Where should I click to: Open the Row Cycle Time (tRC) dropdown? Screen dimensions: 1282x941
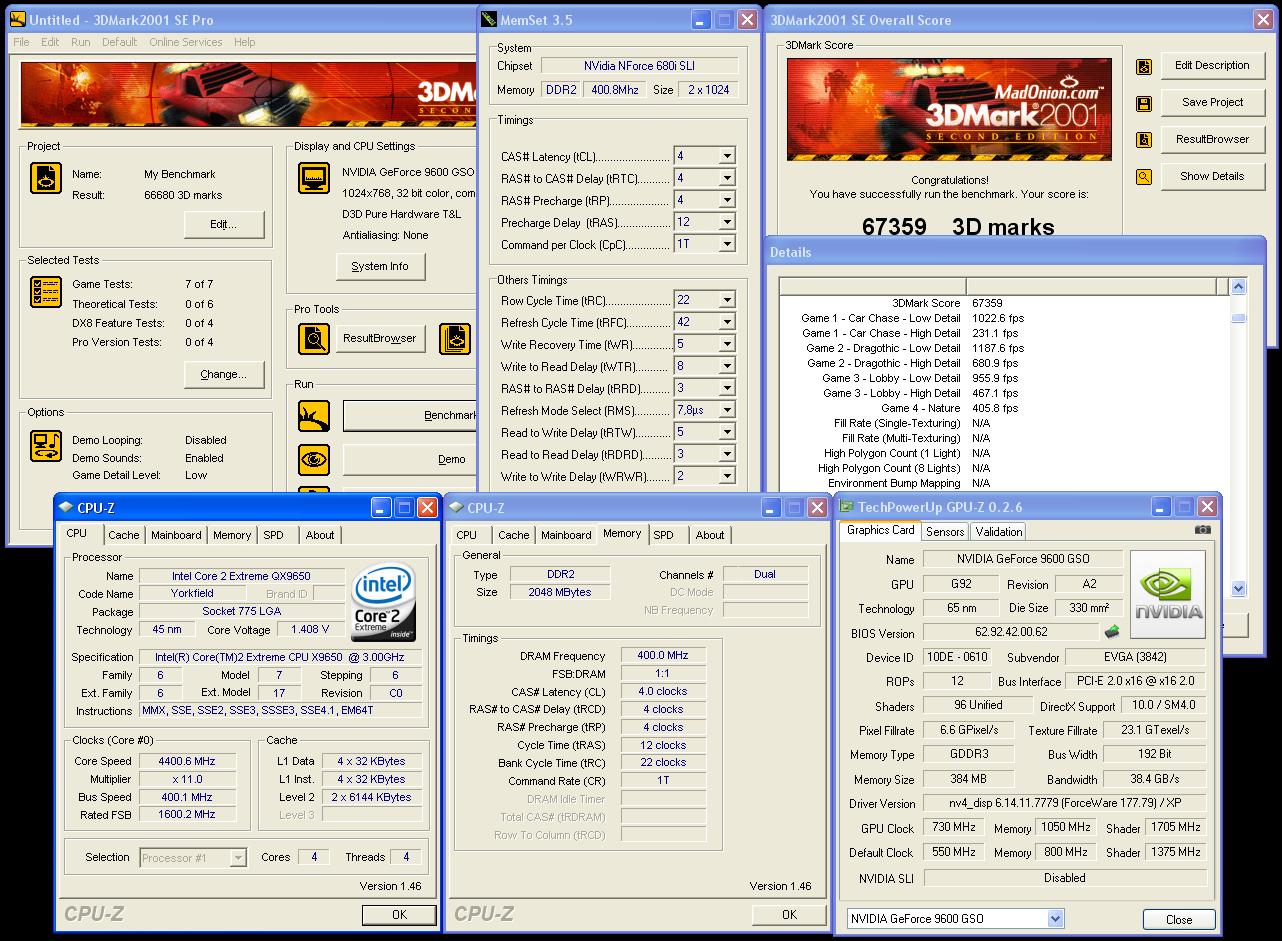tap(727, 300)
